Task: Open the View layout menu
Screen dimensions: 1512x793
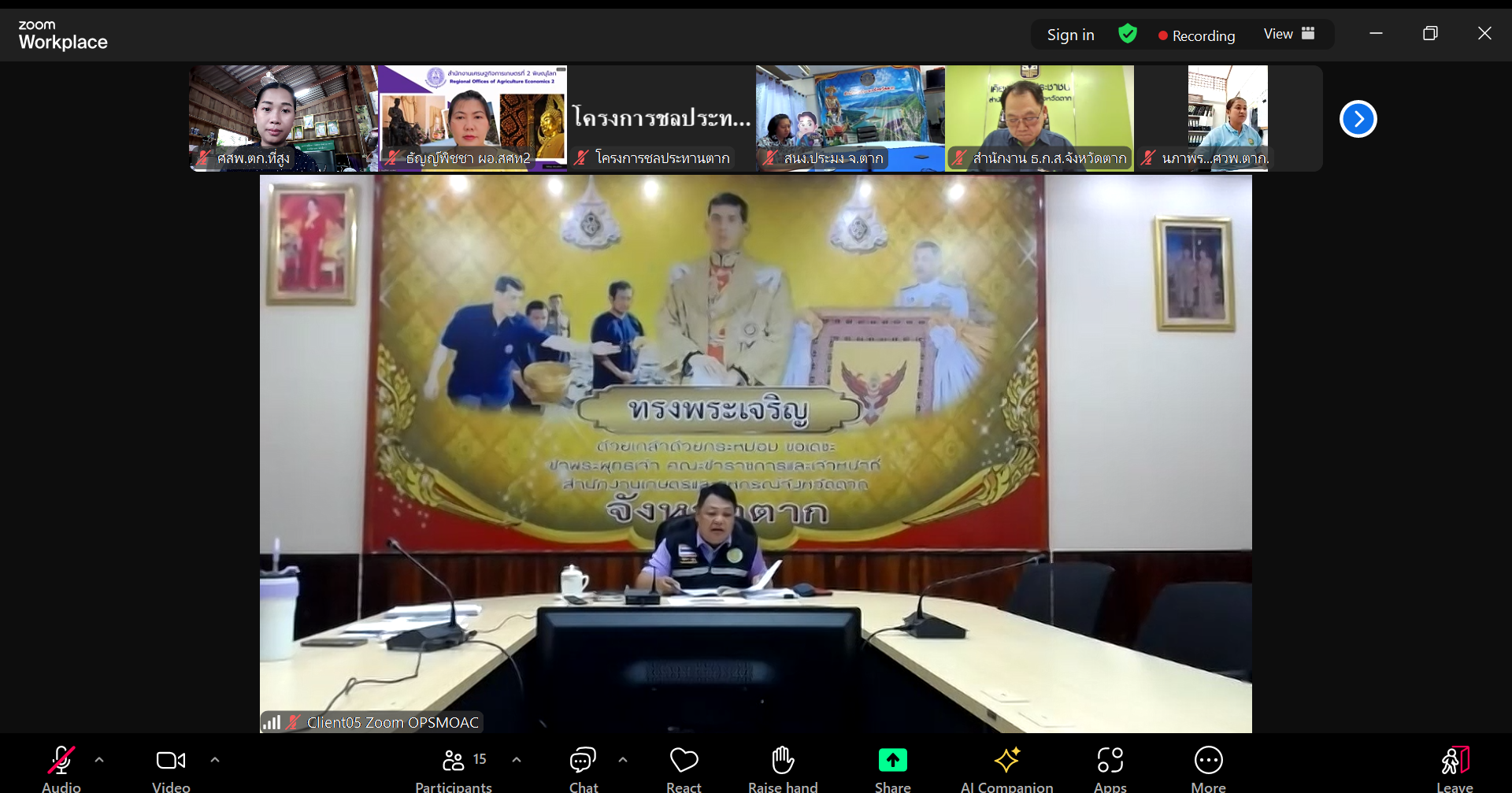Action: pos(1288,34)
